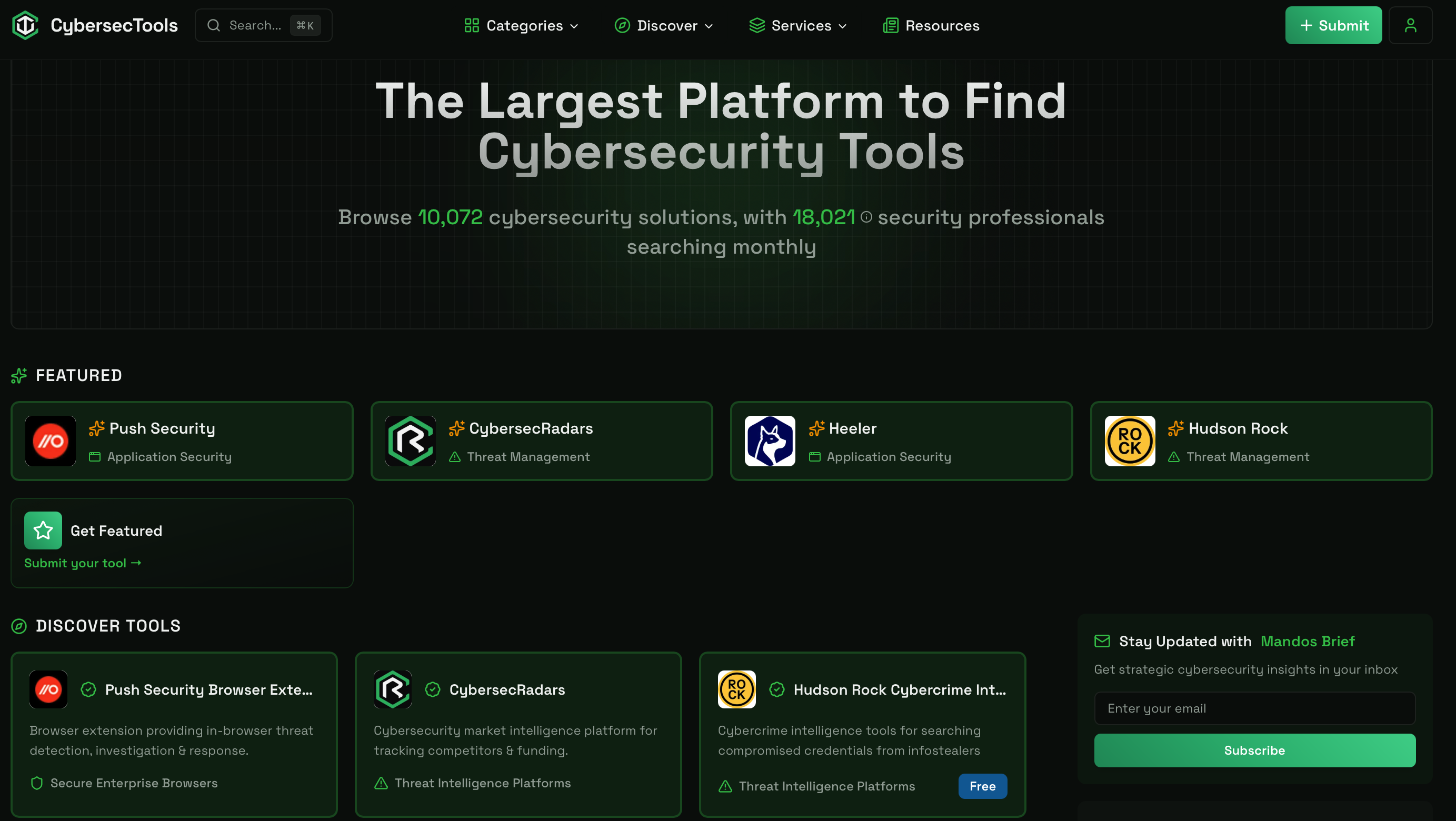Open Push Security featured card title

[162, 428]
